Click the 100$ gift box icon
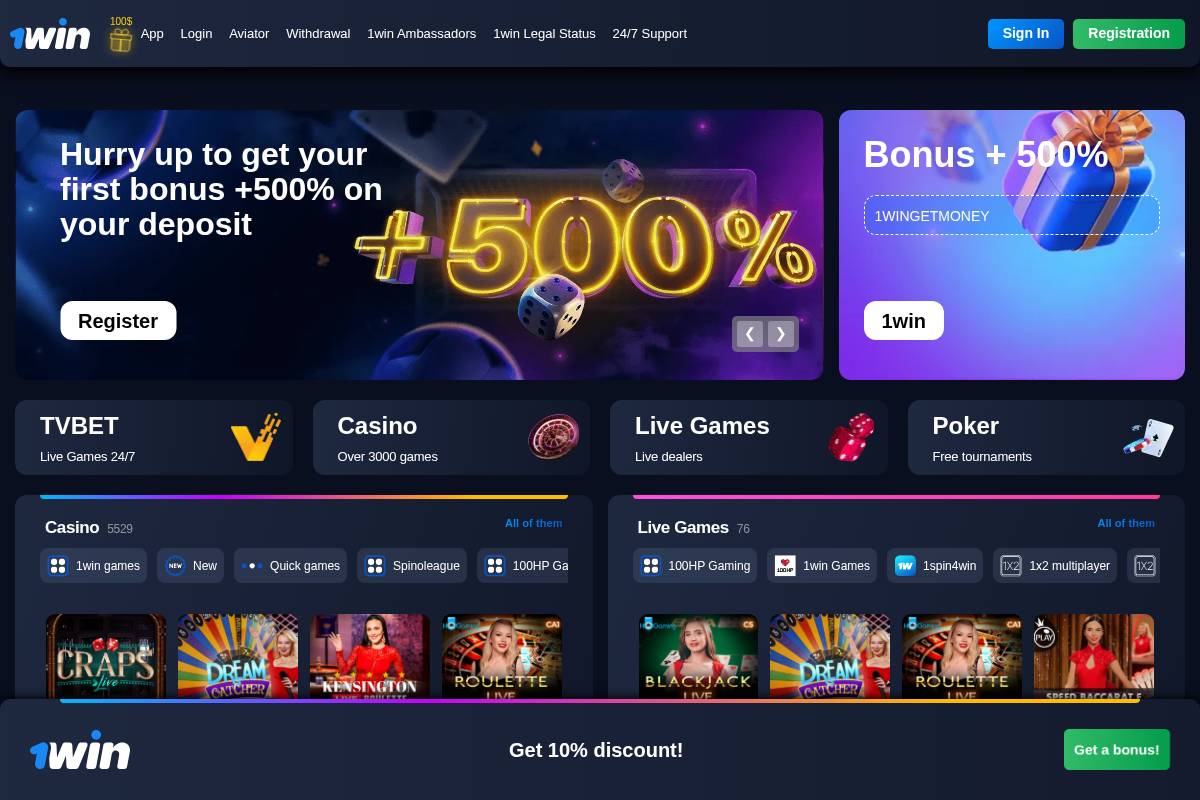This screenshot has width=1200, height=800. click(x=121, y=35)
